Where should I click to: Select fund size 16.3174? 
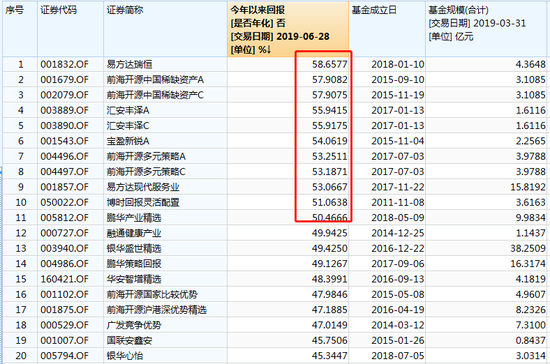pos(528,264)
